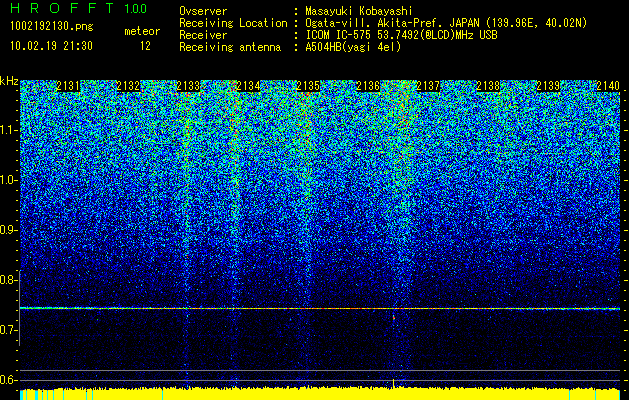Select the ICOM IC-575 receiver description
This screenshot has width=629, height=400.
point(401,35)
